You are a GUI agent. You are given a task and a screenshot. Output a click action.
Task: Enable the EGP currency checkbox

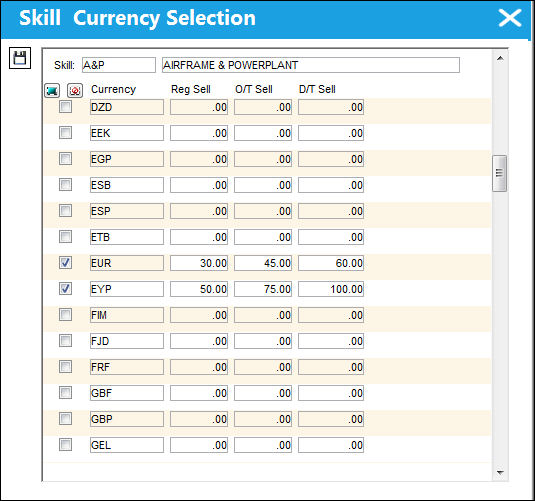[x=65, y=159]
